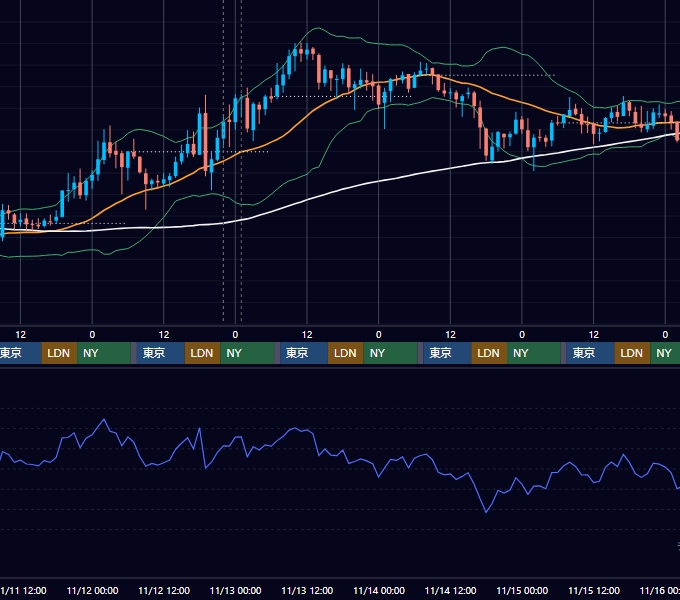Click the 11/14 00:00 date label
680x600 pixels.
click(x=379, y=590)
